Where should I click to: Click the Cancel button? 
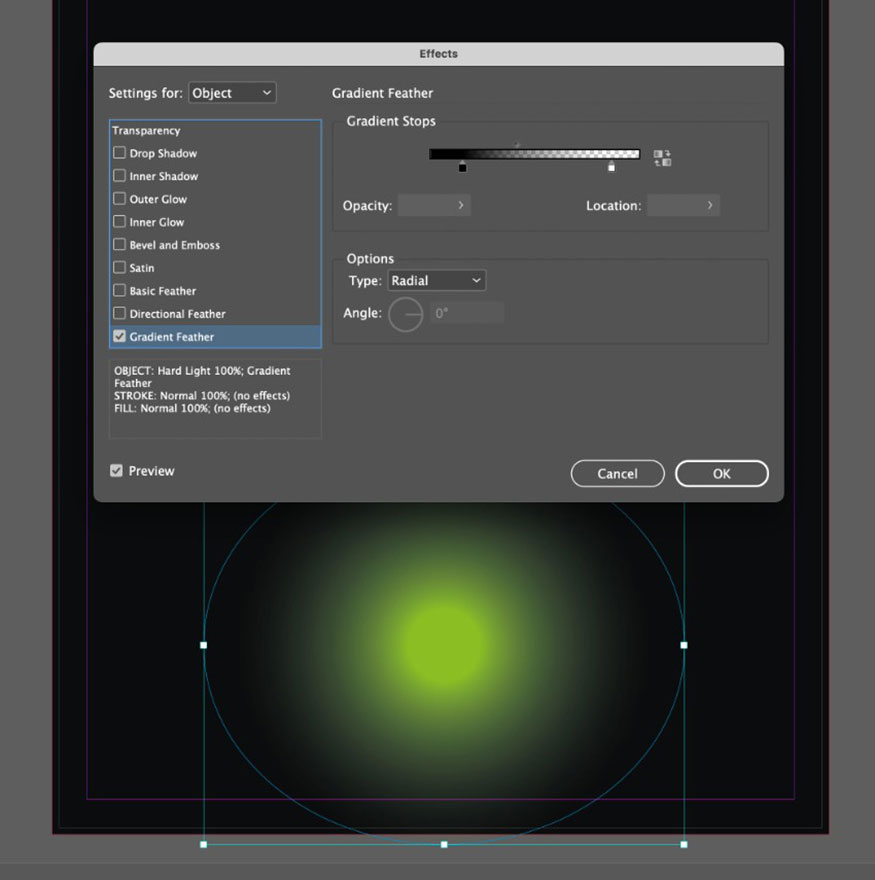tap(617, 474)
